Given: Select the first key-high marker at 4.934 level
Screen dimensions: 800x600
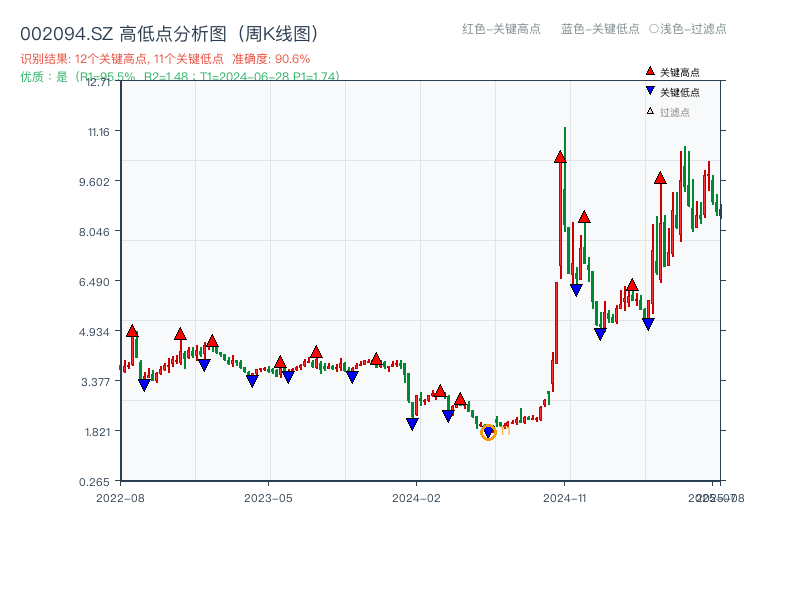Looking at the screenshot, I should pos(132,331).
